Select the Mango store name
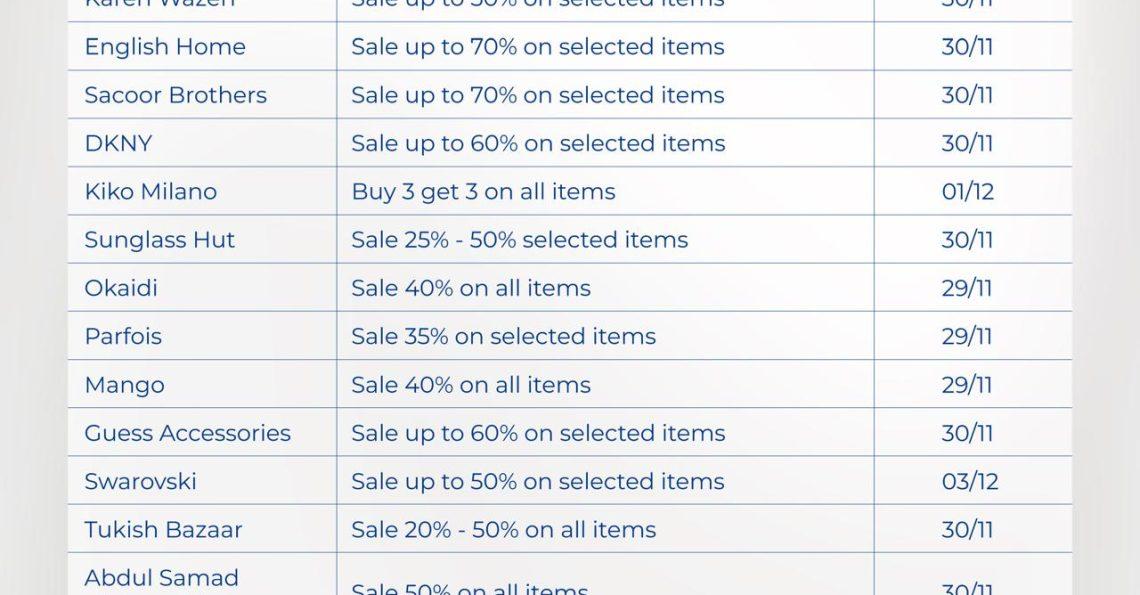1140x595 pixels. 124,385
